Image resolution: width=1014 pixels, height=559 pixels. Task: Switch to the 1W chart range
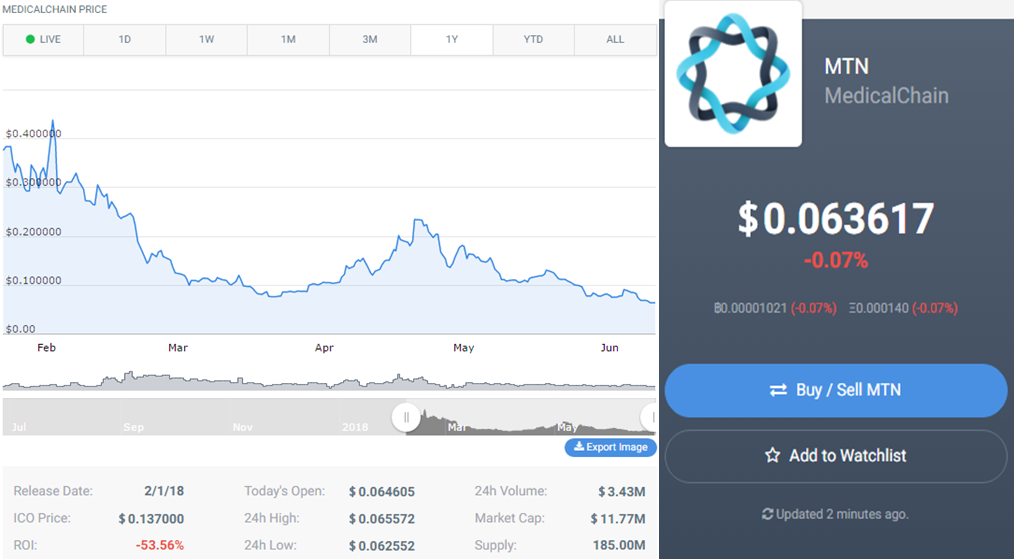206,39
